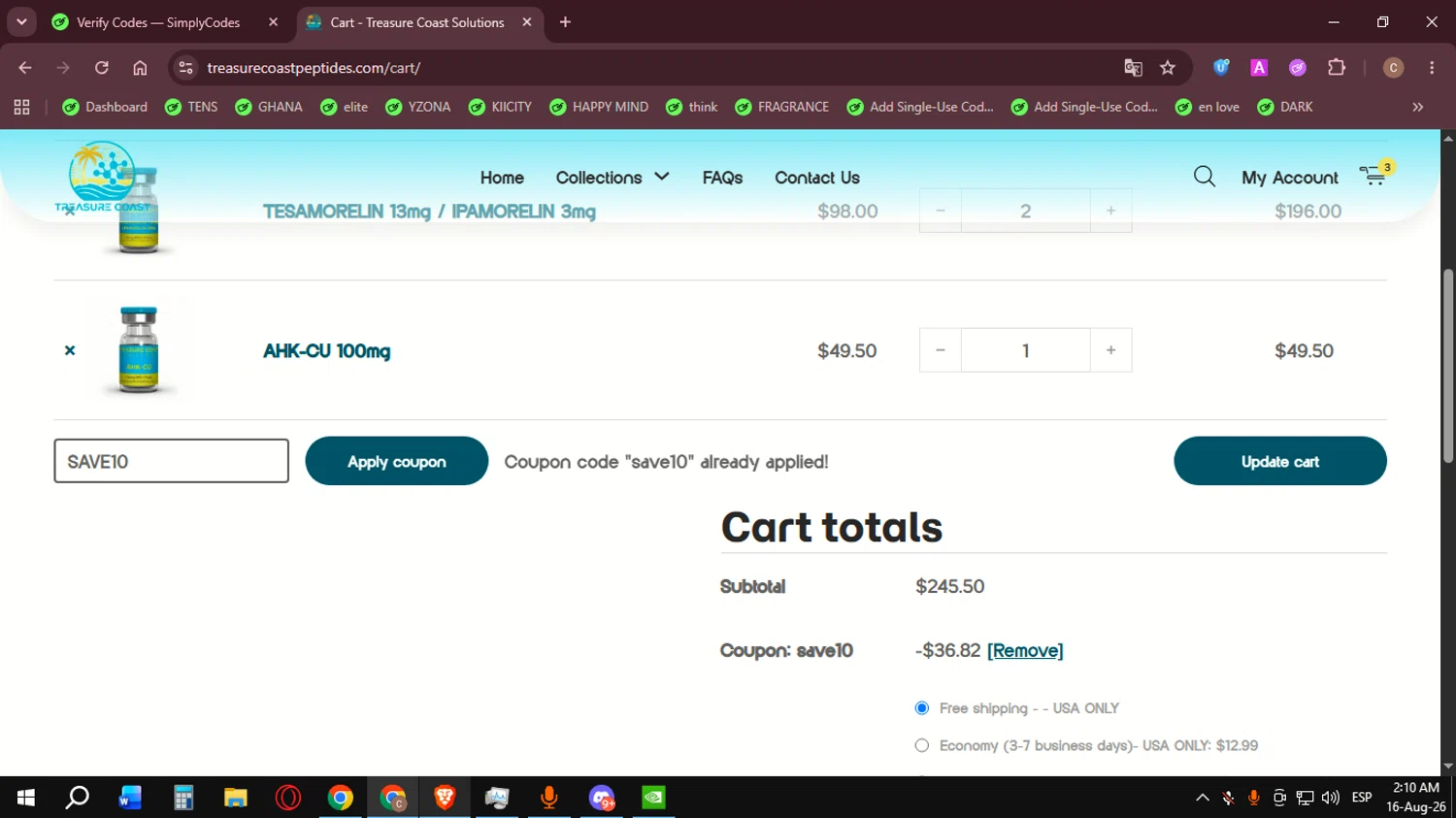Open Brave browser from the taskbar
Viewport: 1456px width, 818px height.
click(445, 798)
